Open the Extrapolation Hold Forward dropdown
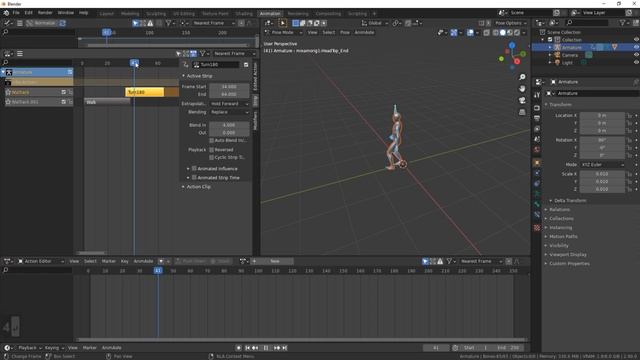Image resolution: width=640 pixels, height=360 pixels. coord(229,104)
